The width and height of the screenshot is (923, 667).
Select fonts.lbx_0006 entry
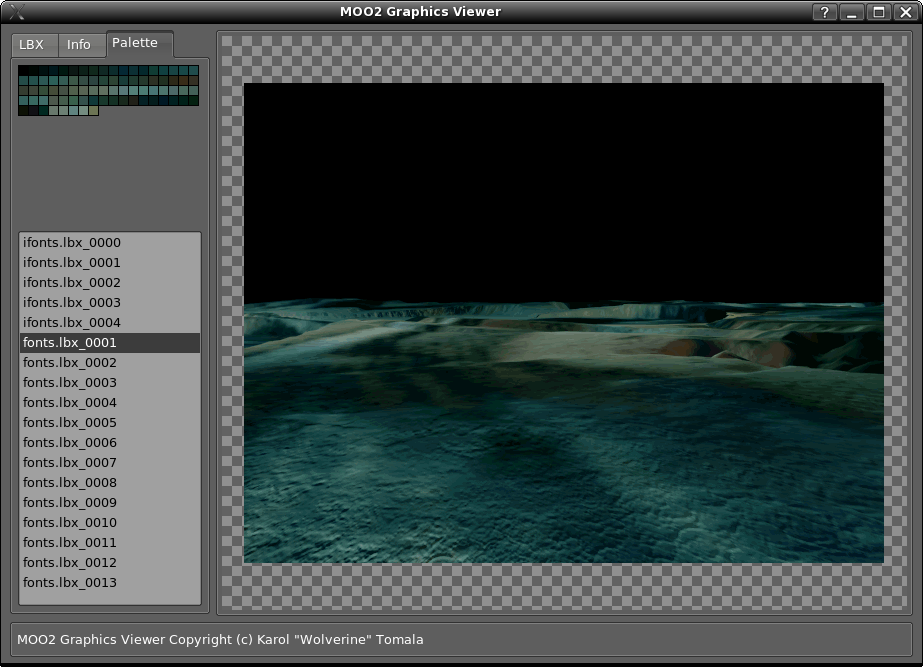110,443
